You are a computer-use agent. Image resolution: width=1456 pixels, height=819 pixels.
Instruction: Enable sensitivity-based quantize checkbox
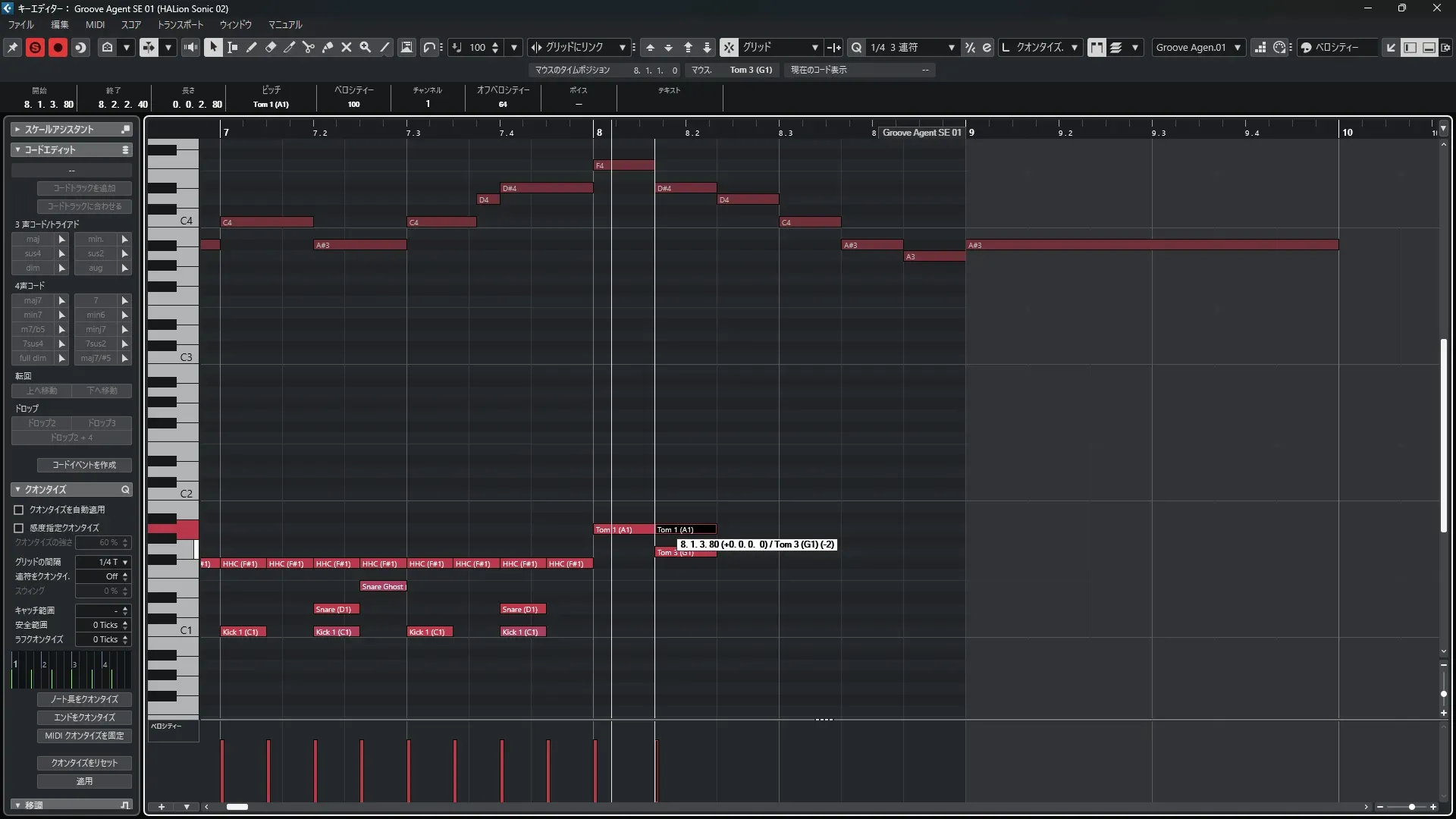[x=19, y=528]
